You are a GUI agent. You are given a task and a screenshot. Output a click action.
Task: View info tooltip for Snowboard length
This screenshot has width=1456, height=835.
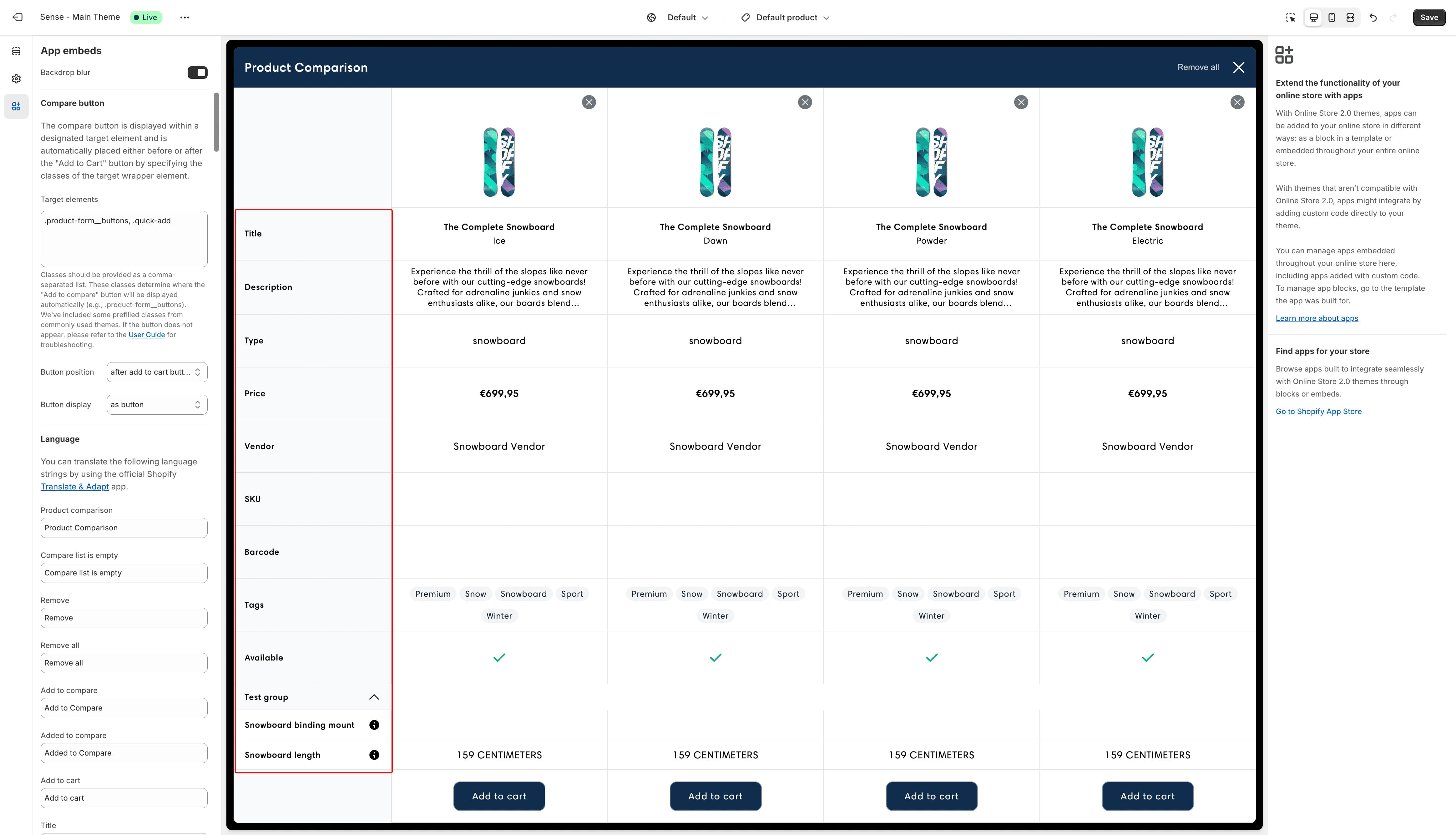tap(374, 755)
